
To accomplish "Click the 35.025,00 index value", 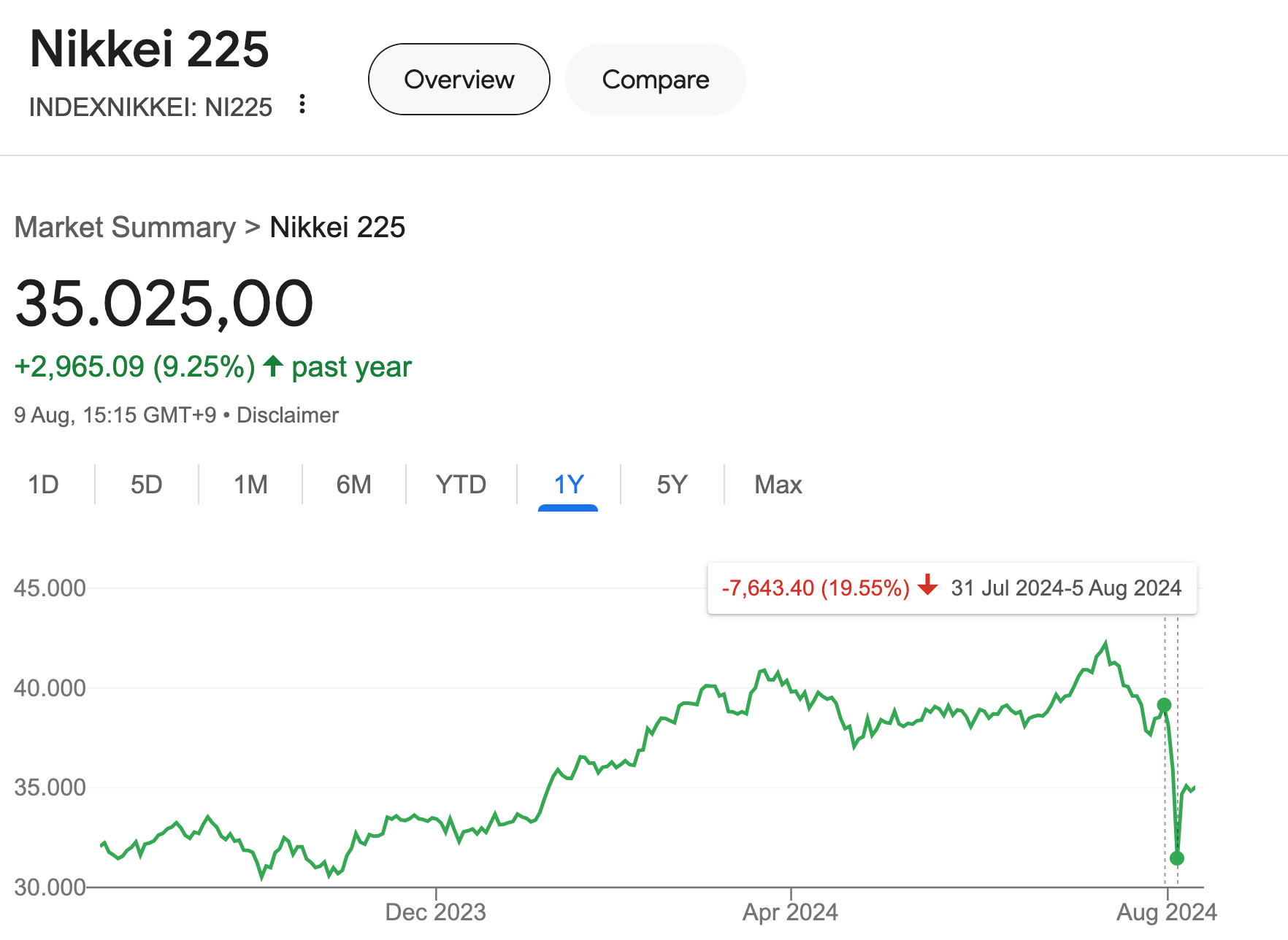I will 164,303.
